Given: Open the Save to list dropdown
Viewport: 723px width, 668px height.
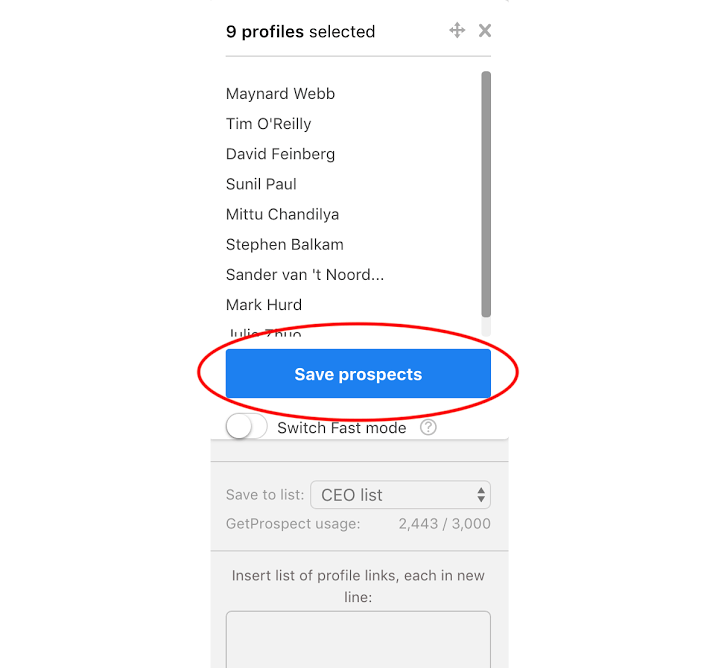Looking at the screenshot, I should tap(400, 495).
